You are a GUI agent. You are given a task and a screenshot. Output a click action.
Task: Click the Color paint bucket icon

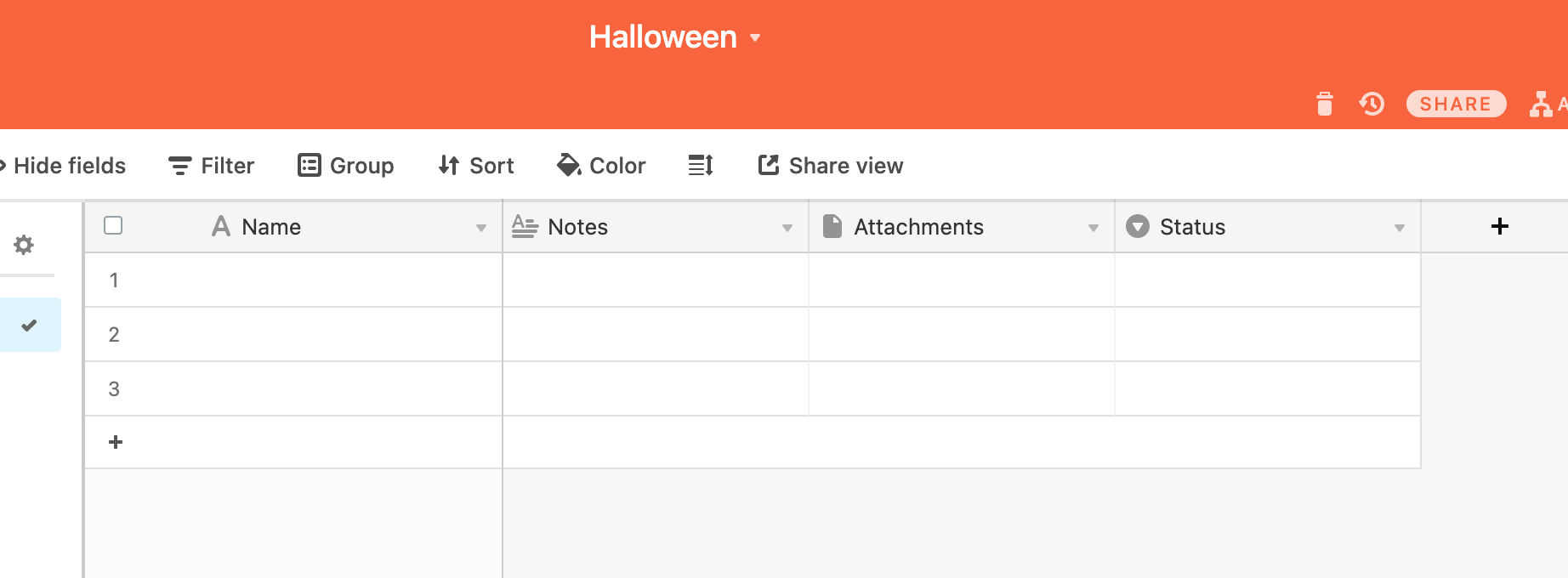(569, 165)
